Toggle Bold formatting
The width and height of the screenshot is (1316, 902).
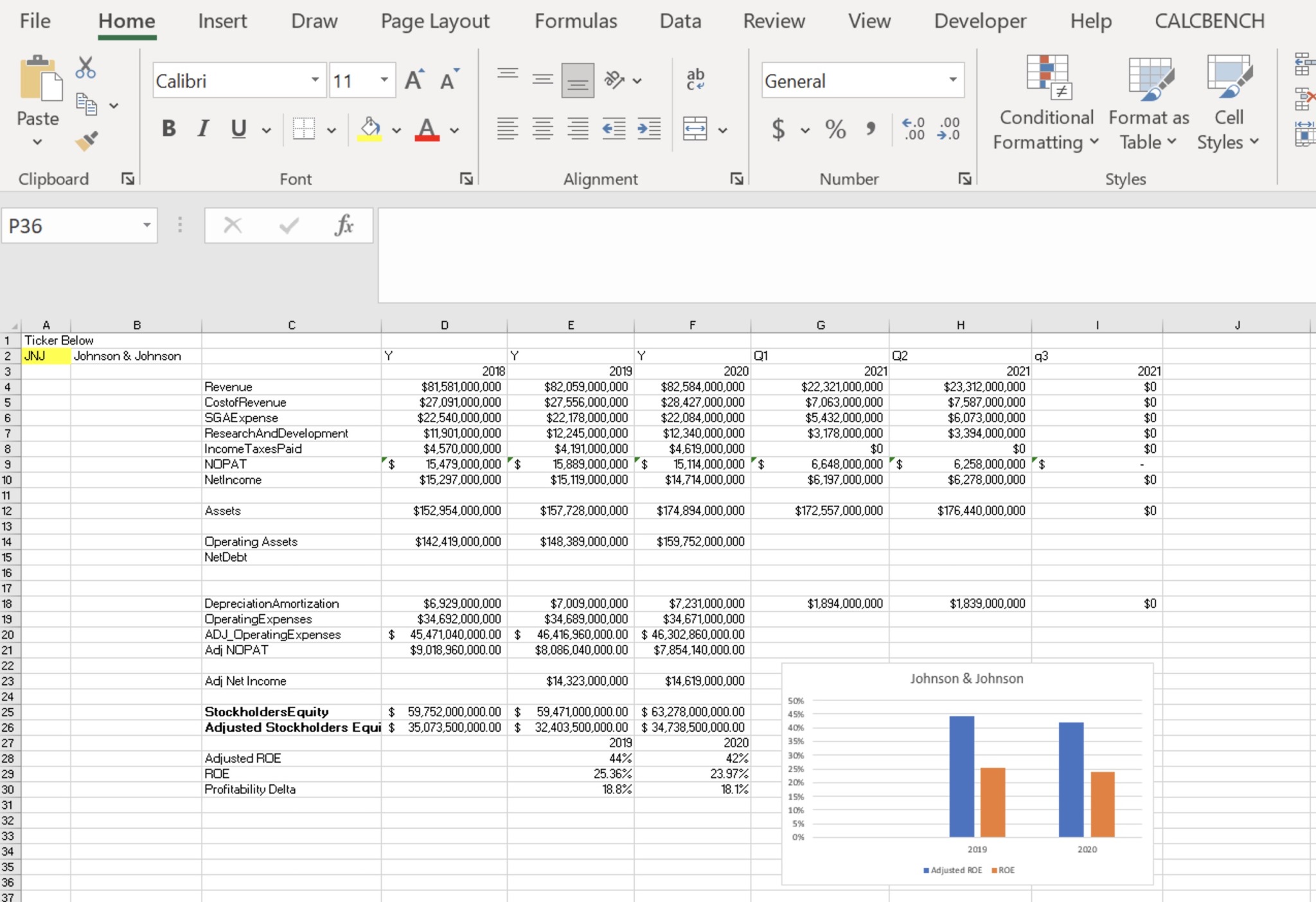169,129
